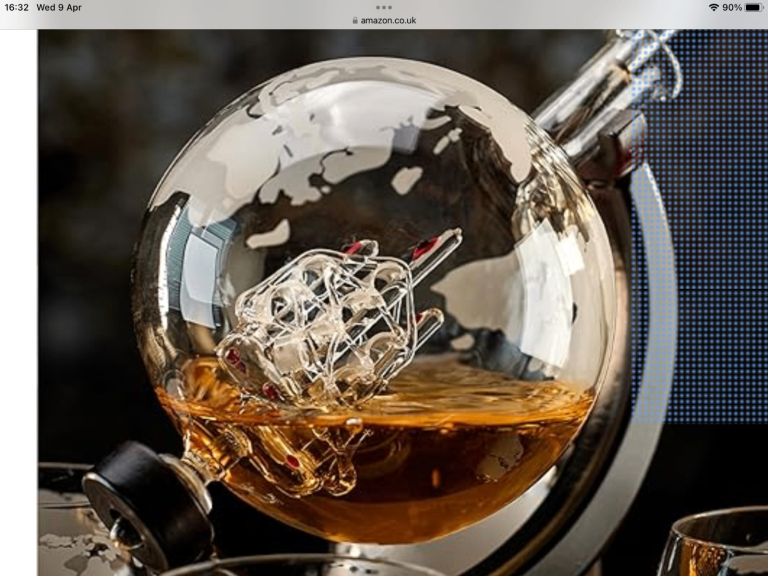The width and height of the screenshot is (768, 576).
Task: Tap the Wed 9 Apr date
Action: [59, 7]
